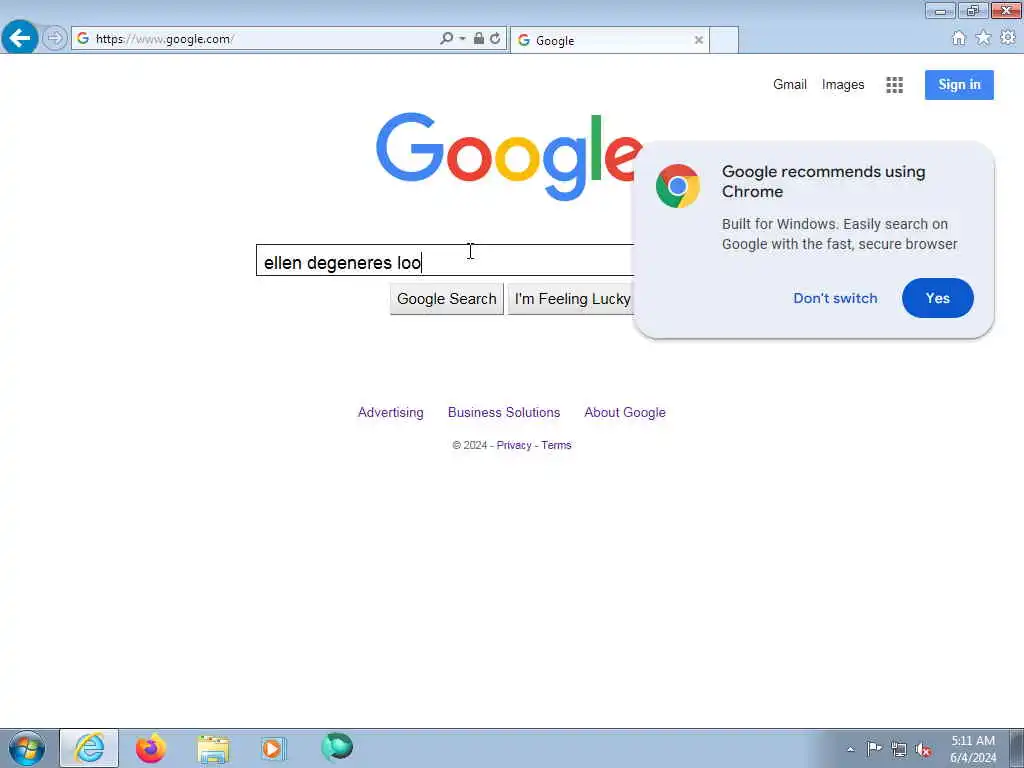Click the Sign in button

point(959,85)
